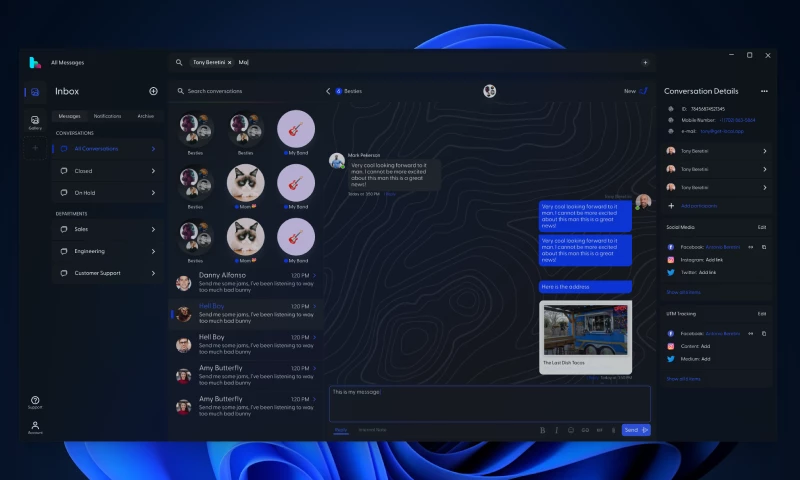The height and width of the screenshot is (480, 800).
Task: Expand the Sales department
Action: click(x=106, y=229)
